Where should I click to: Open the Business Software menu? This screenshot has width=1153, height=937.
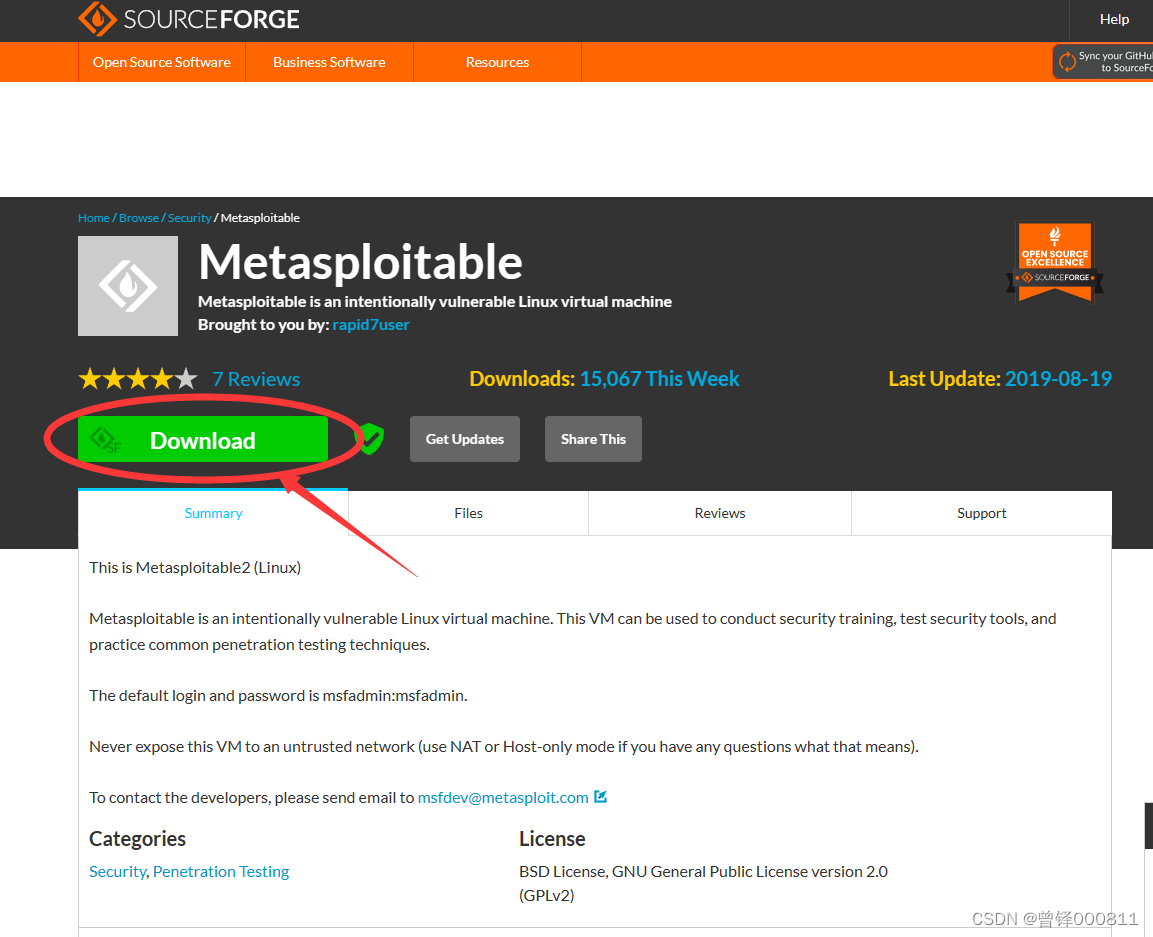pyautogui.click(x=329, y=62)
